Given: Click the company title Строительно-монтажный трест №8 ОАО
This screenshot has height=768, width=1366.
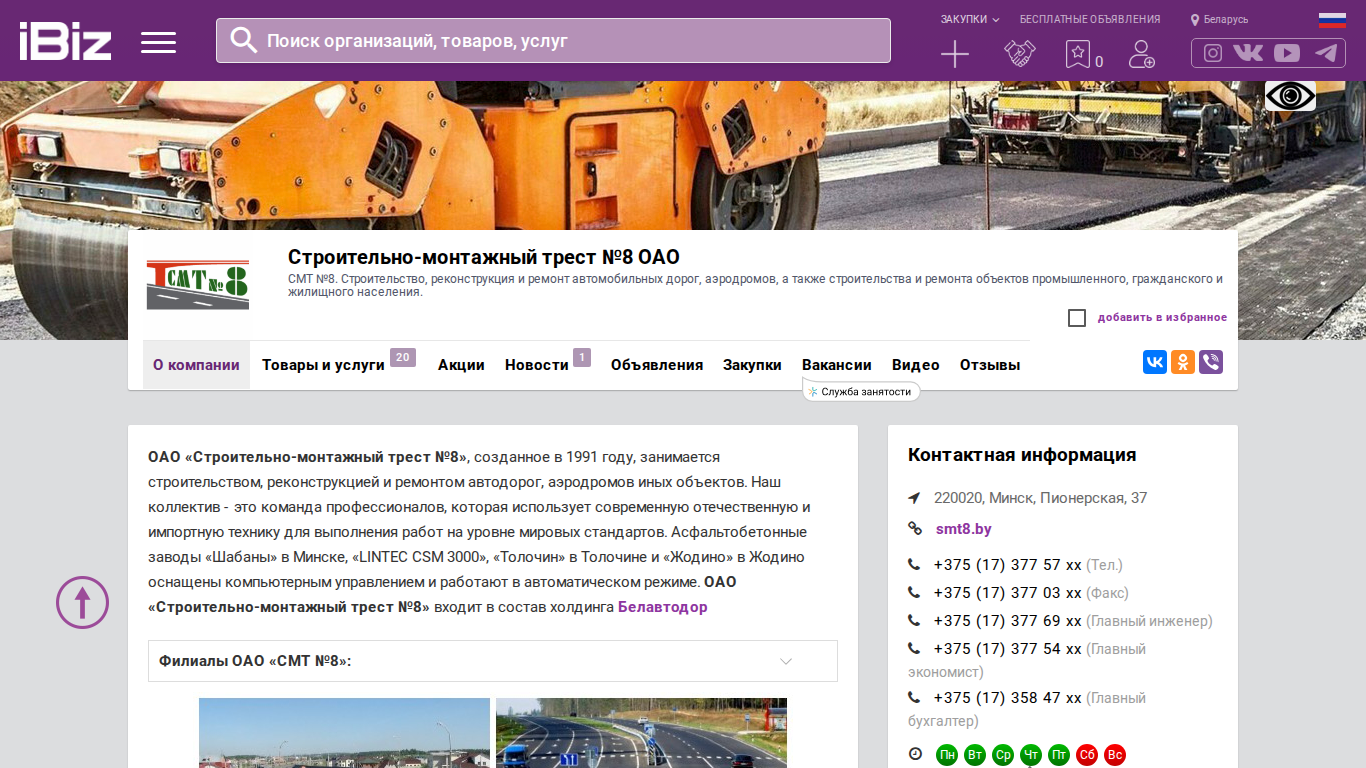Looking at the screenshot, I should [x=484, y=257].
